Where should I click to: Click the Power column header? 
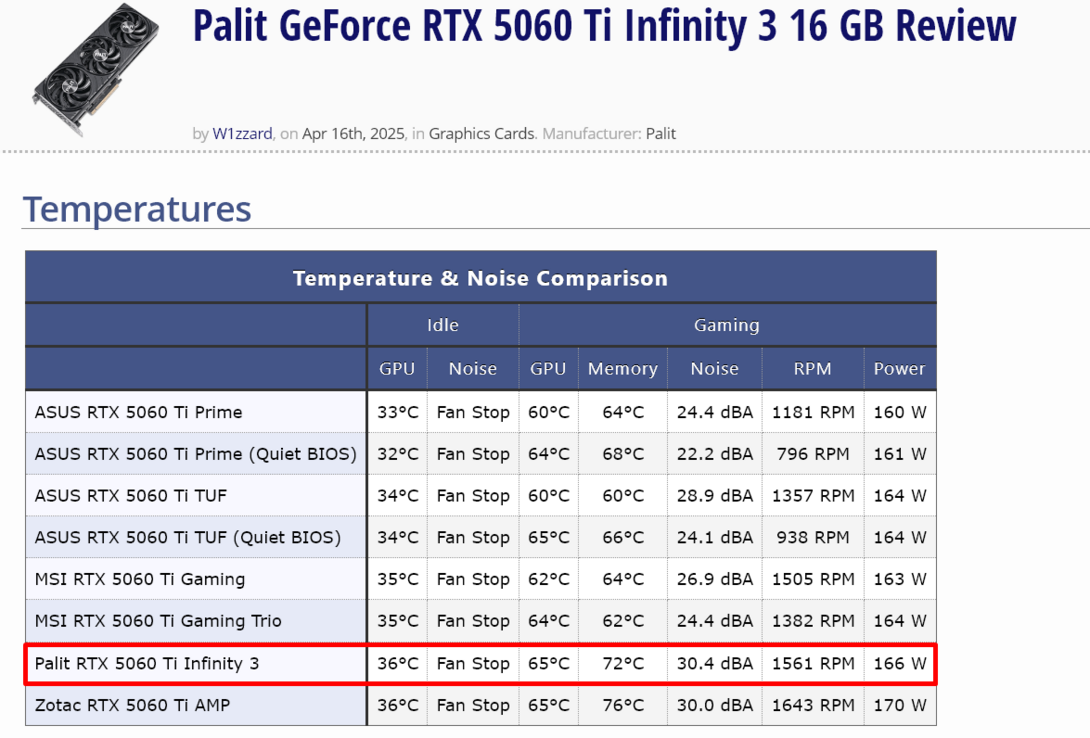pyautogui.click(x=899, y=368)
